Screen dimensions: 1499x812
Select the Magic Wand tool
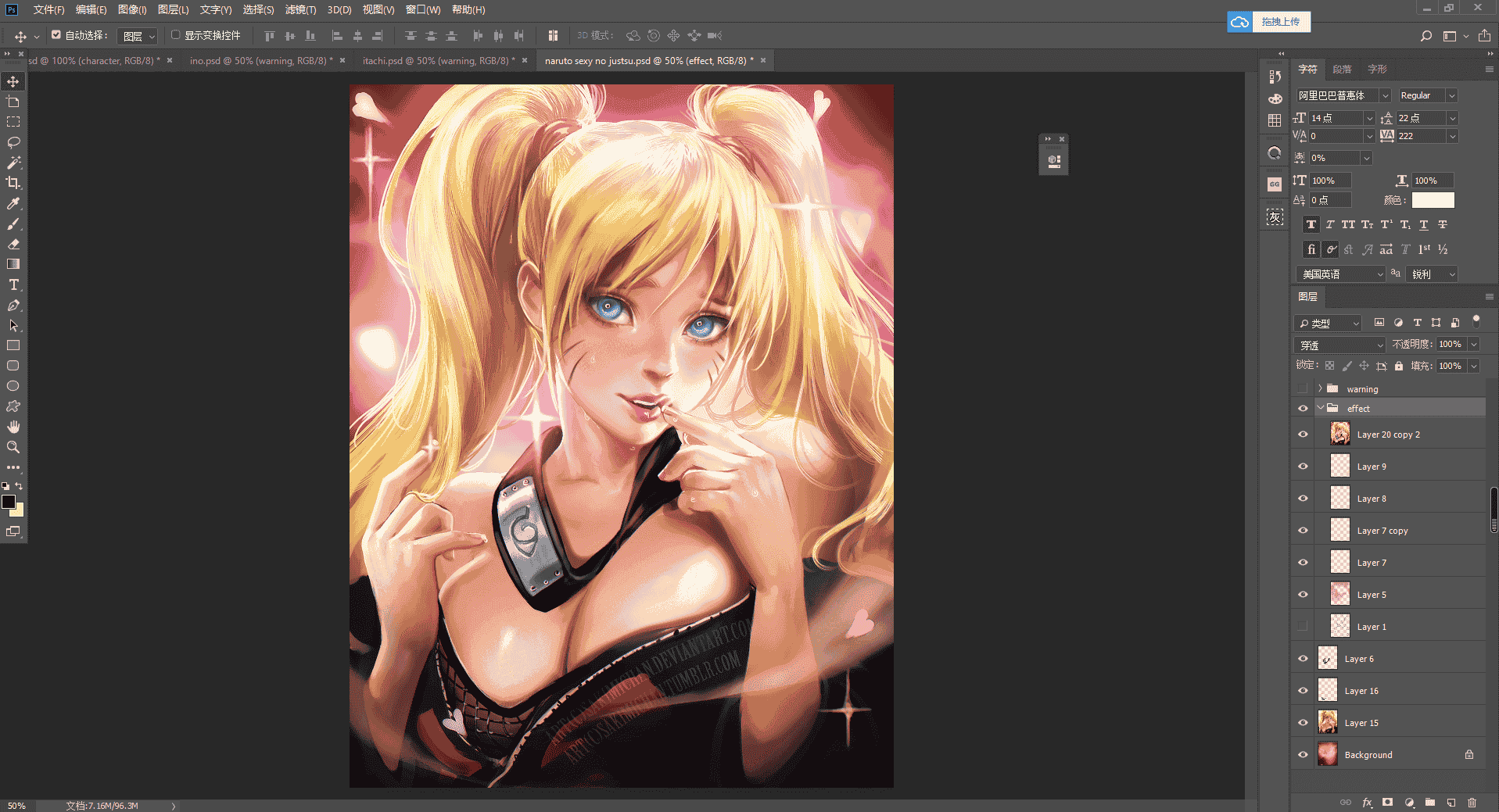click(x=13, y=163)
